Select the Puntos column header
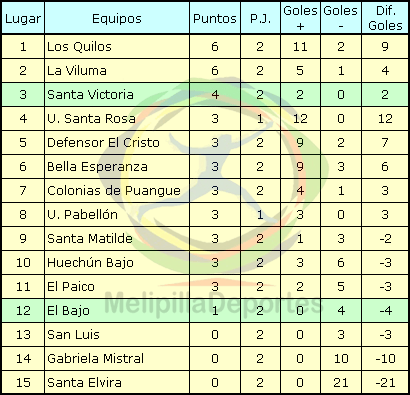Screen dimensions: 410x395 [x=215, y=18]
